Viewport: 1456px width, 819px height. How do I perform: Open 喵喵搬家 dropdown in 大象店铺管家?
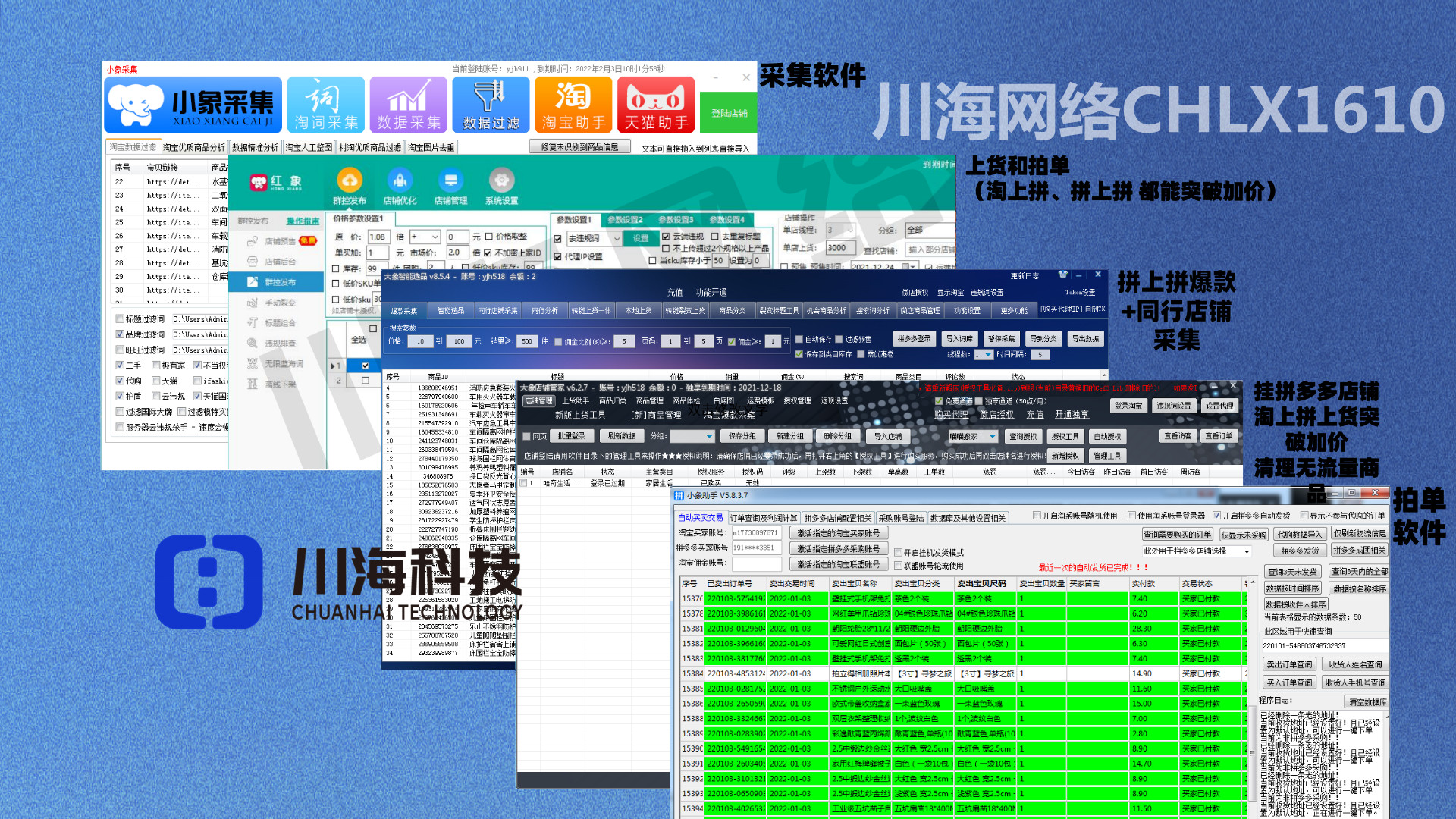pos(972,437)
